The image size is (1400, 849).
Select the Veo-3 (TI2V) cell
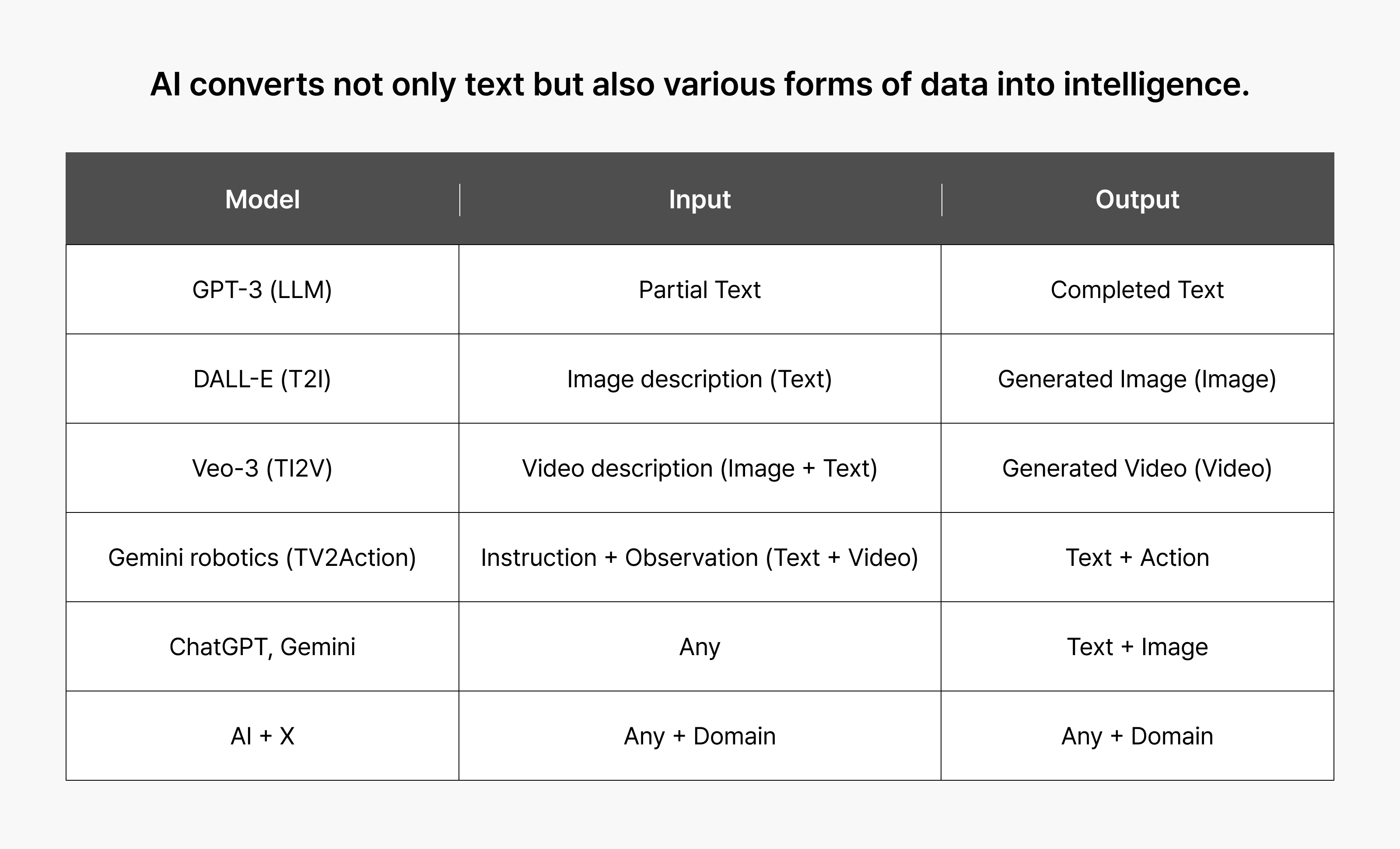point(262,468)
